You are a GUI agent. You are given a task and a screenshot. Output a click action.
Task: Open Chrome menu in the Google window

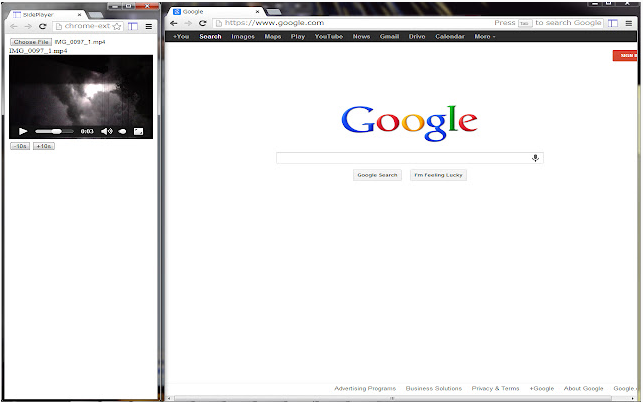tap(629, 23)
